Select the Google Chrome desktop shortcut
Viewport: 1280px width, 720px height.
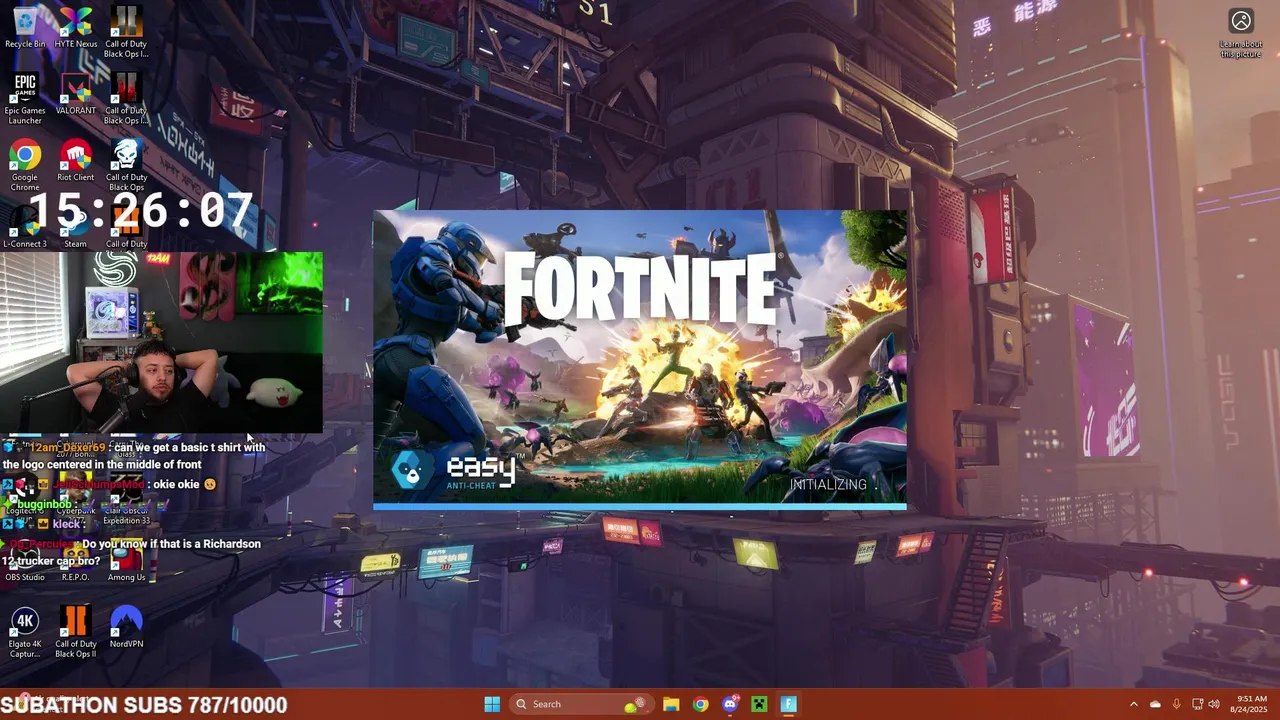tap(25, 166)
